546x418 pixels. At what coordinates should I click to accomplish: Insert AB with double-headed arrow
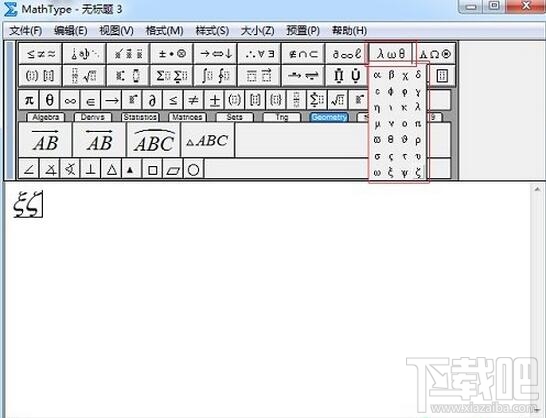pos(99,140)
